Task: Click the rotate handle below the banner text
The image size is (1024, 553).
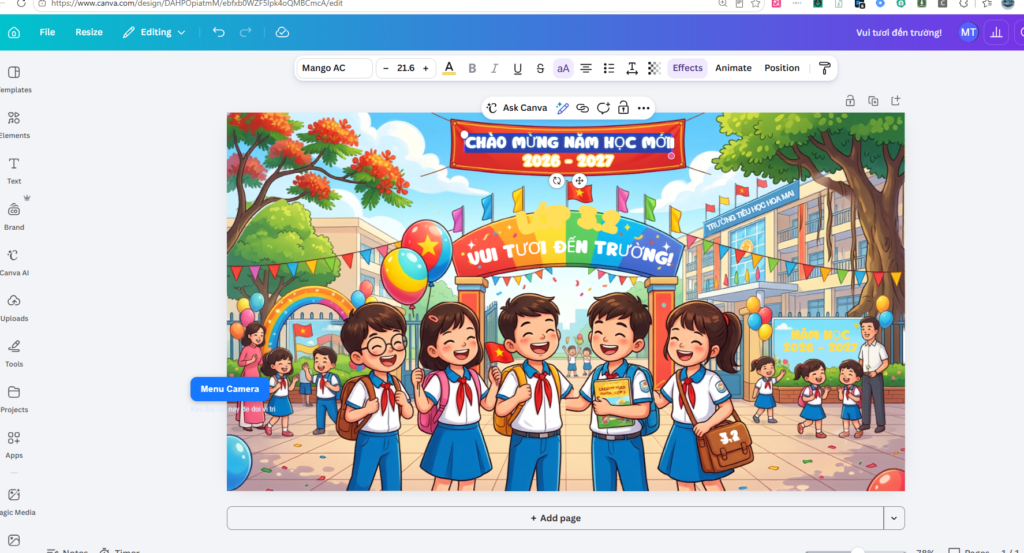Action: point(556,181)
